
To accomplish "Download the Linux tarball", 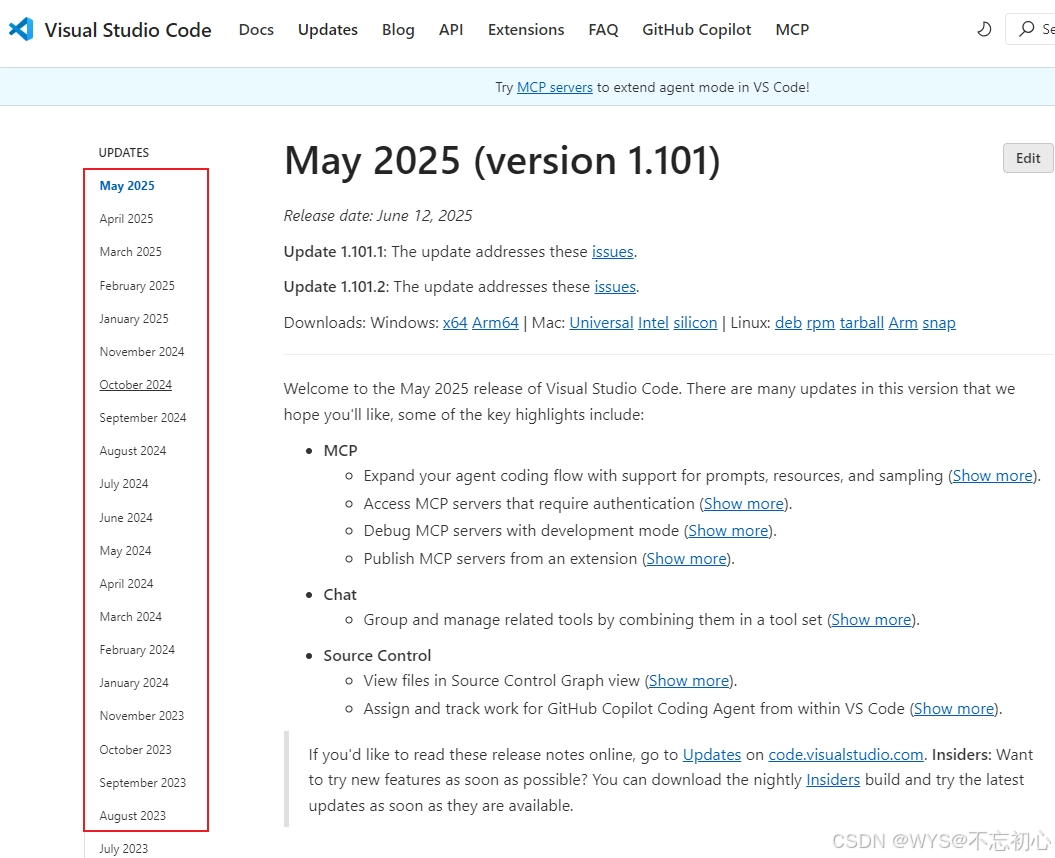I will point(862,323).
